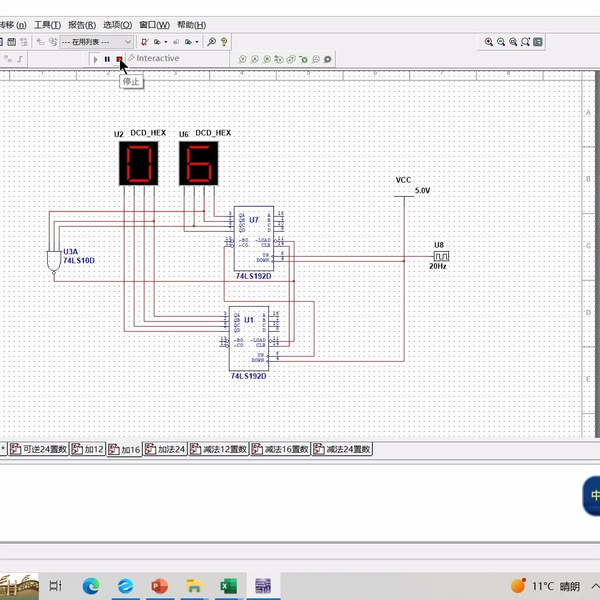Open the 减法12置数 sheet tab
This screenshot has height=600, width=600.
[x=219, y=450]
